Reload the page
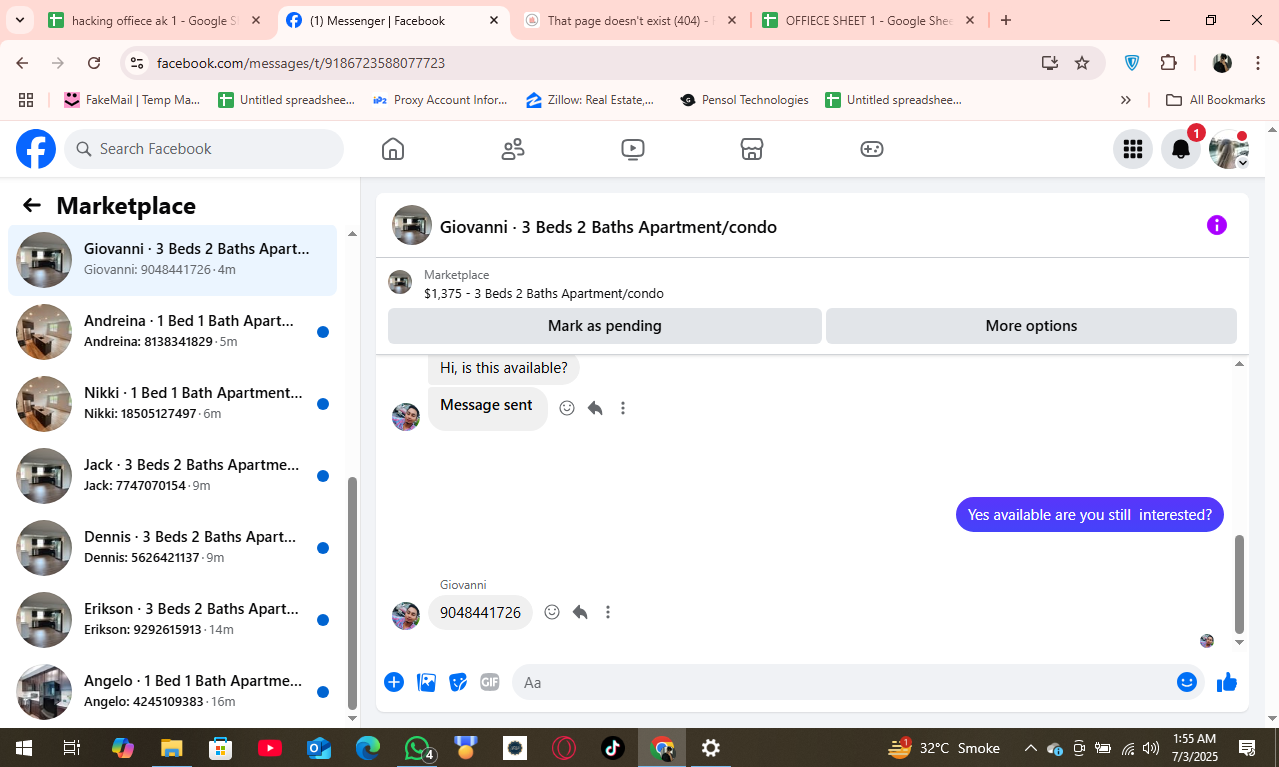The image size is (1279, 767). (94, 63)
